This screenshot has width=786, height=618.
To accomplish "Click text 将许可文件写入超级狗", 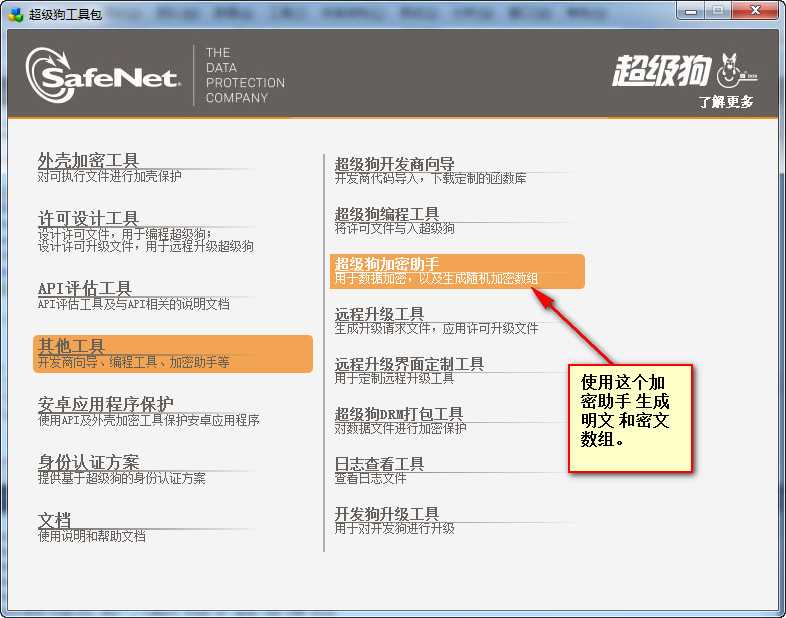I will pyautogui.click(x=395, y=229).
